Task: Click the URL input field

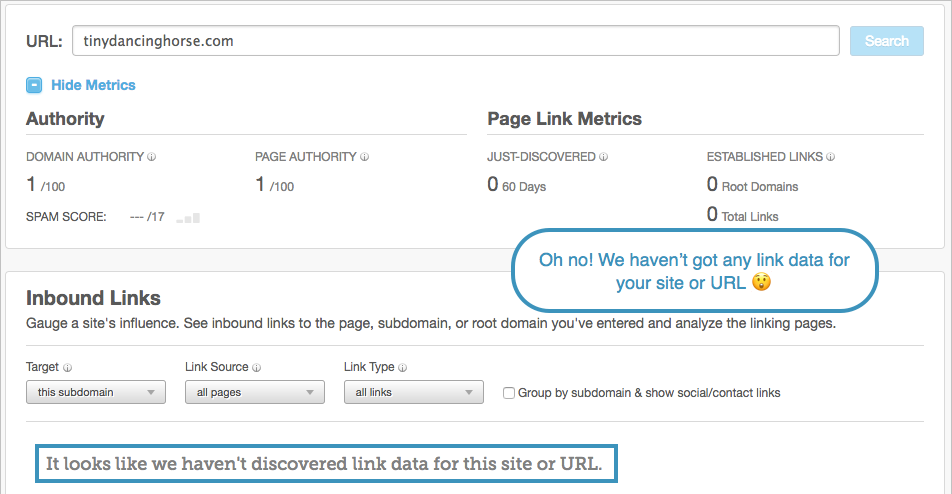Action: tap(456, 41)
